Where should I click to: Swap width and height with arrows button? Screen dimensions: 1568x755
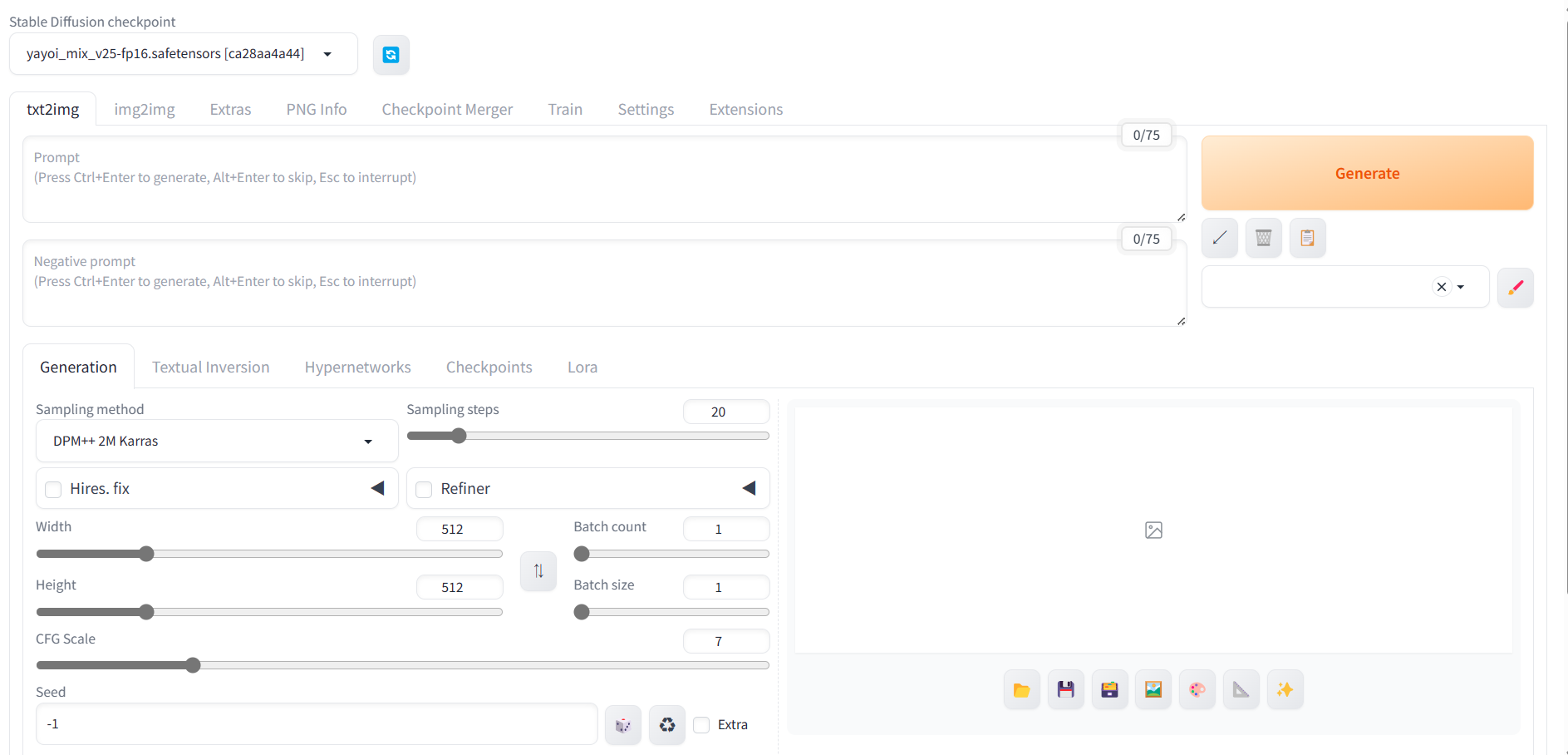tap(538, 571)
